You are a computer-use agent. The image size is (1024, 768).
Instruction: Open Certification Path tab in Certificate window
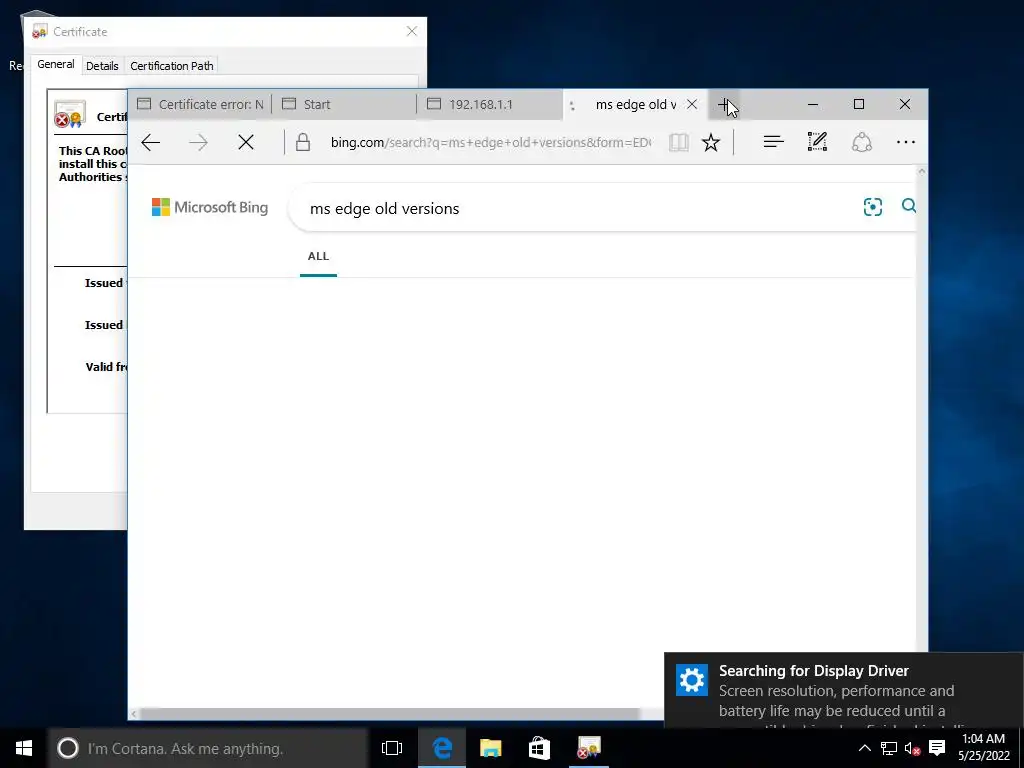point(172,66)
